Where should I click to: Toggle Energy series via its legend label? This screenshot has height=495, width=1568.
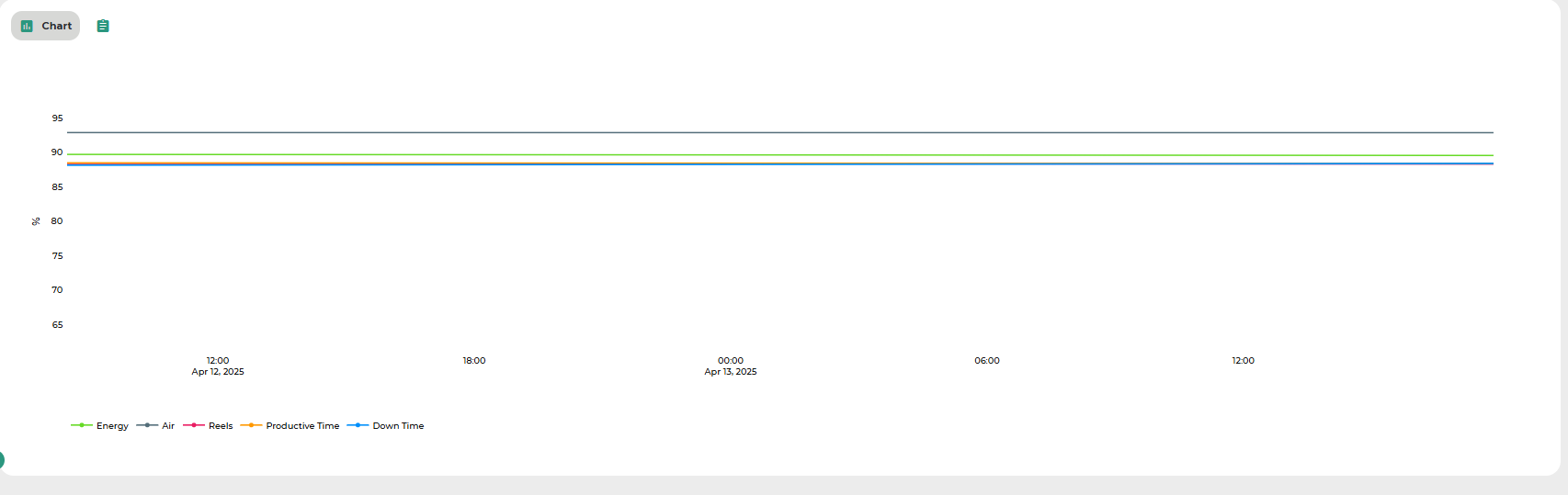[112, 426]
